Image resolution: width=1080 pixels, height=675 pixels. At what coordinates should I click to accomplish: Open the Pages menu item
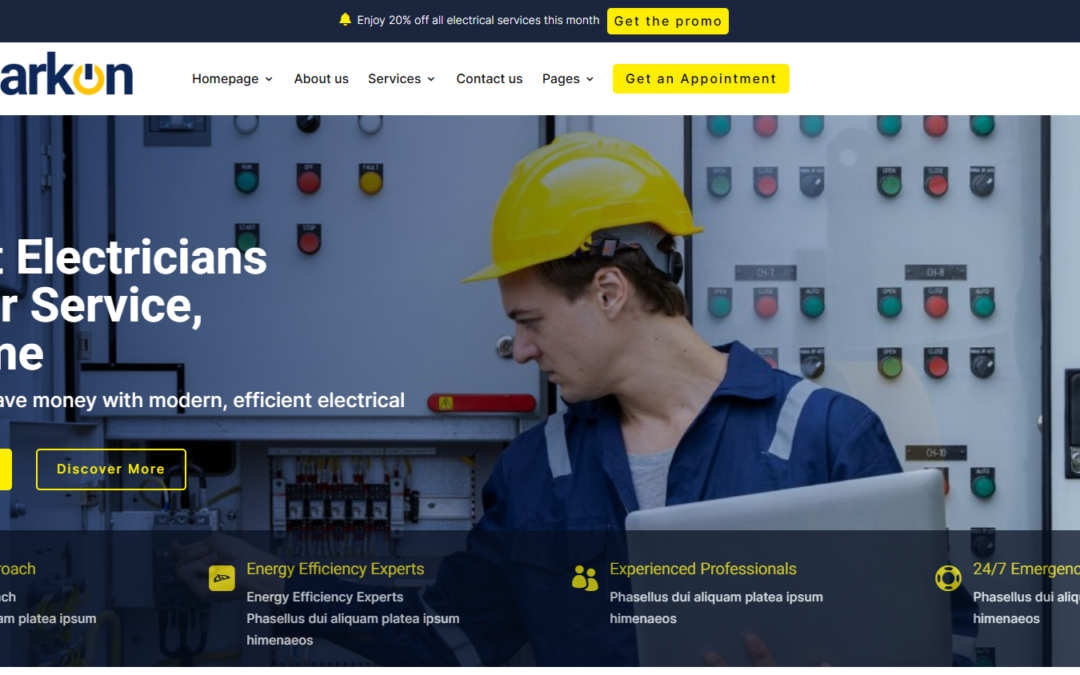561,79
